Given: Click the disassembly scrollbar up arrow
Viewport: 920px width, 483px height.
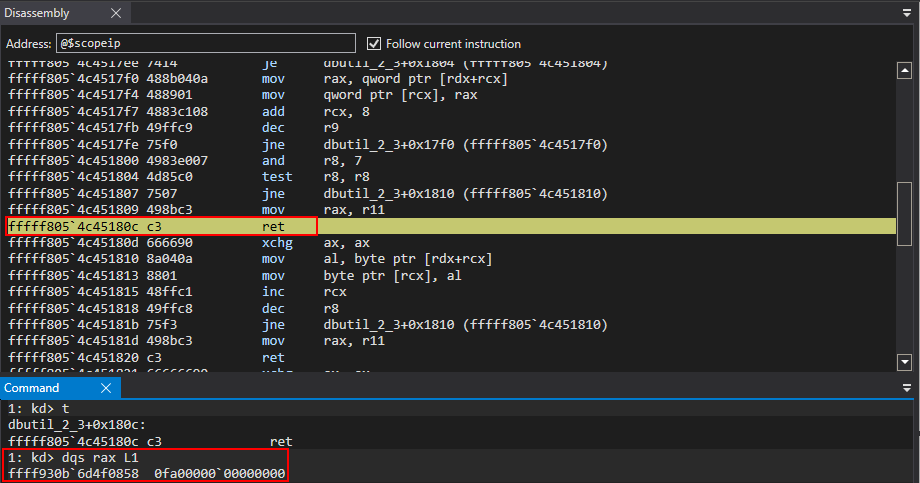Looking at the screenshot, I should point(905,69).
